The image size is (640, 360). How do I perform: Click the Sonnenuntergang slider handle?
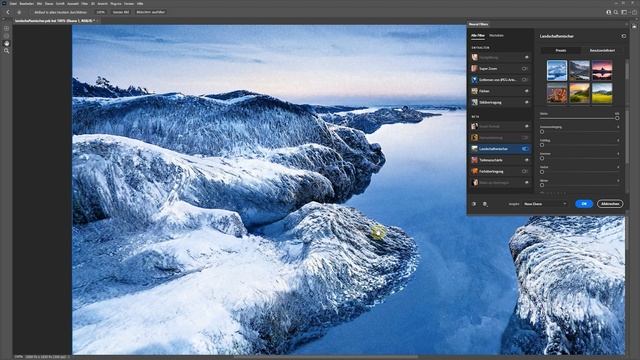[542, 132]
